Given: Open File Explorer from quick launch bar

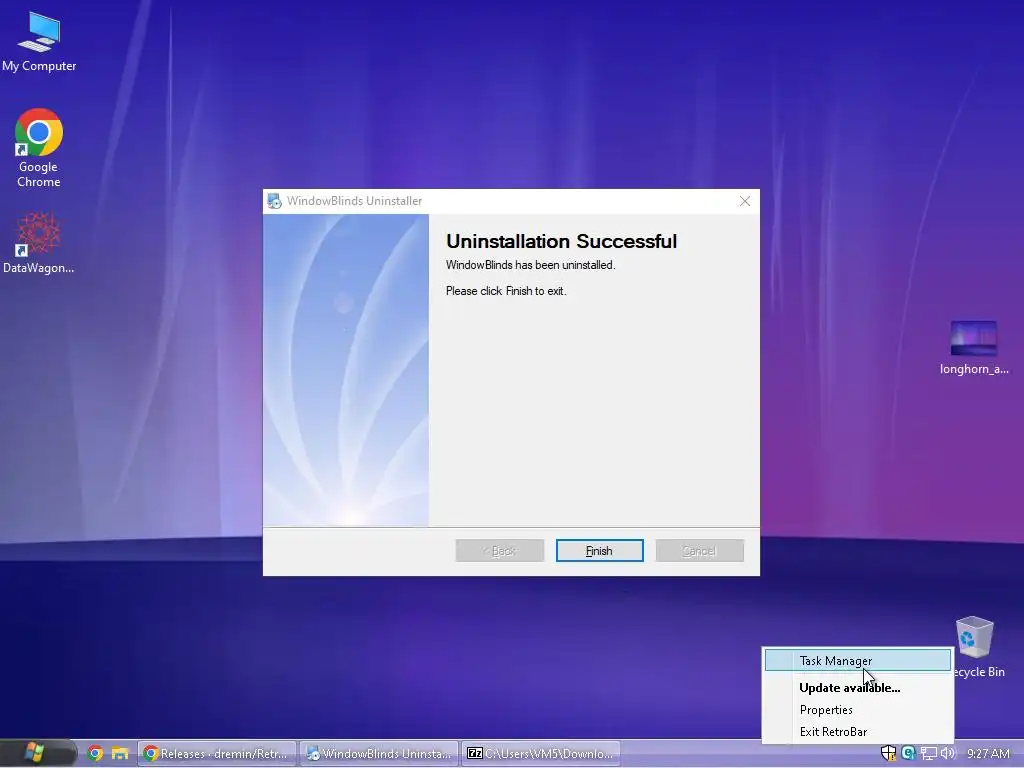Looking at the screenshot, I should tap(120, 754).
